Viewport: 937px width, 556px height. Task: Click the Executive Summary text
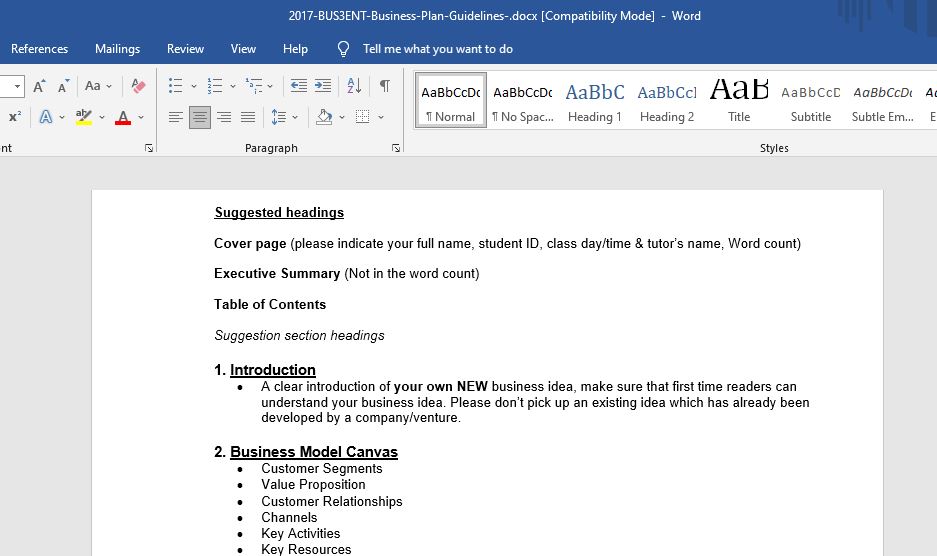pyautogui.click(x=277, y=273)
